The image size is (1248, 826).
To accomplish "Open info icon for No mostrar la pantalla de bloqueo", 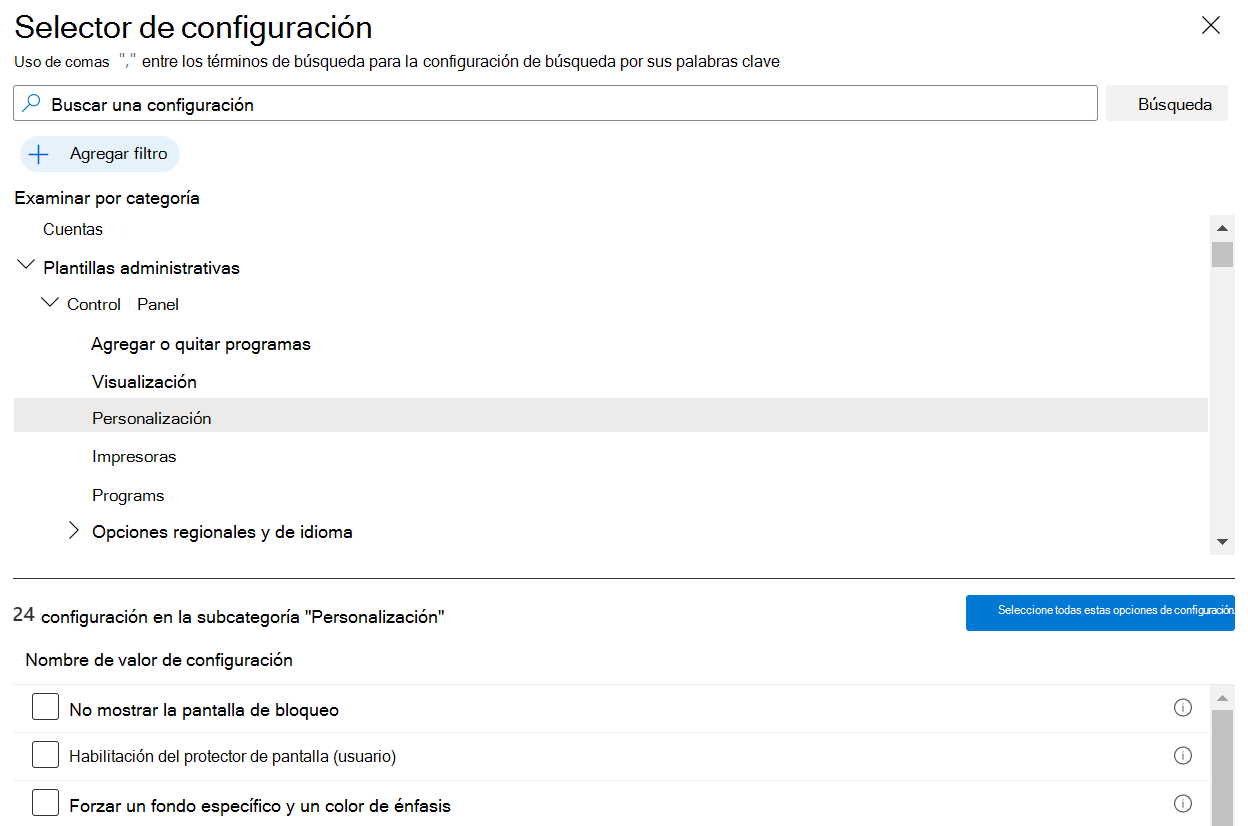I will click(1183, 708).
